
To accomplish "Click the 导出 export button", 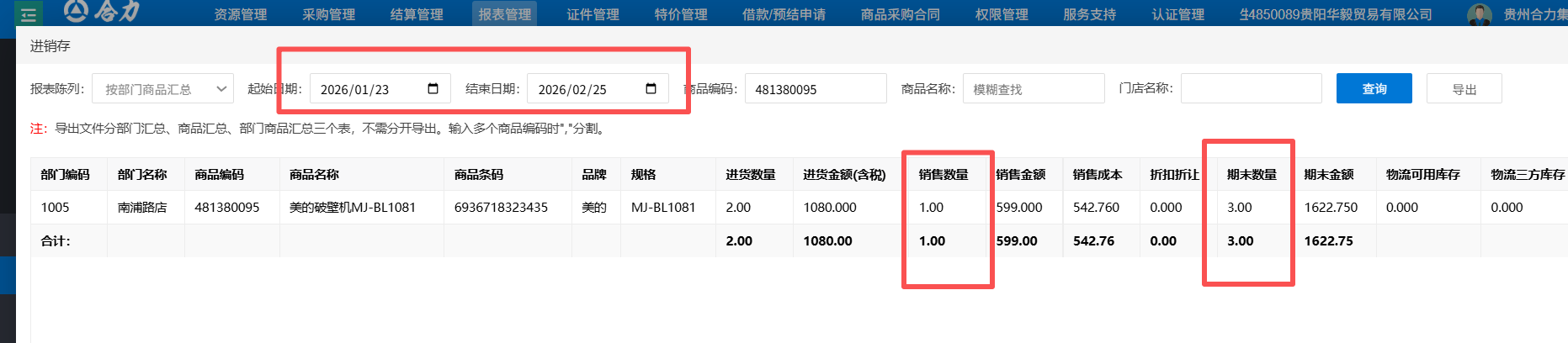I will tap(1464, 89).
